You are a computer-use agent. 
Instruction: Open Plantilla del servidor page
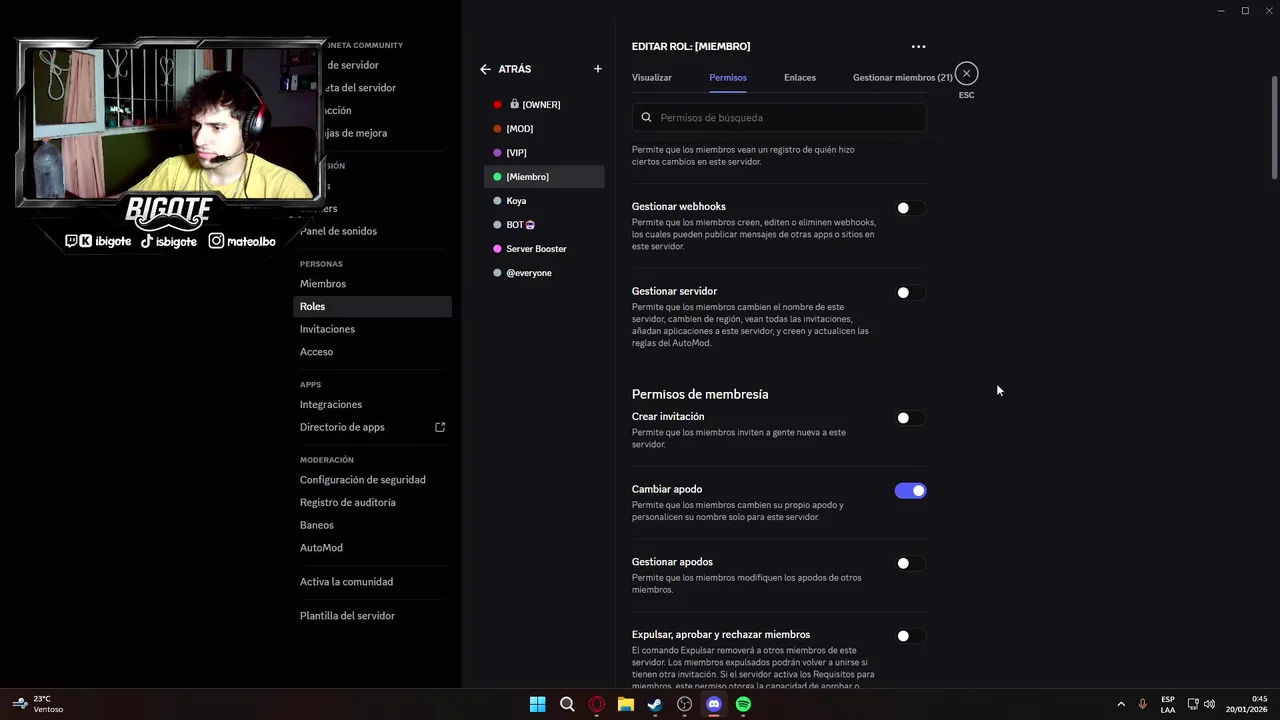(372, 616)
